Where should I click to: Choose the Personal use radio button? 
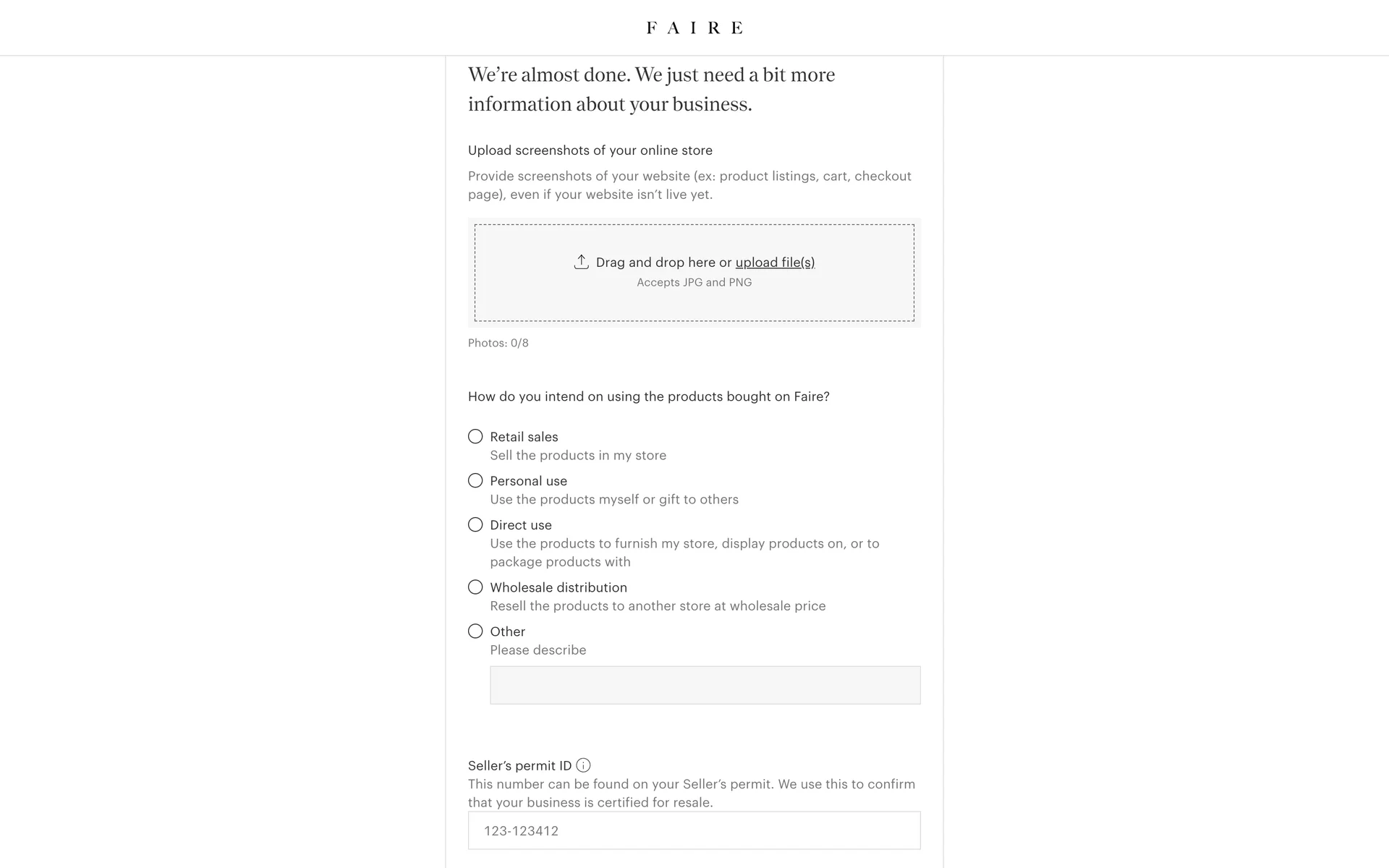coord(475,480)
